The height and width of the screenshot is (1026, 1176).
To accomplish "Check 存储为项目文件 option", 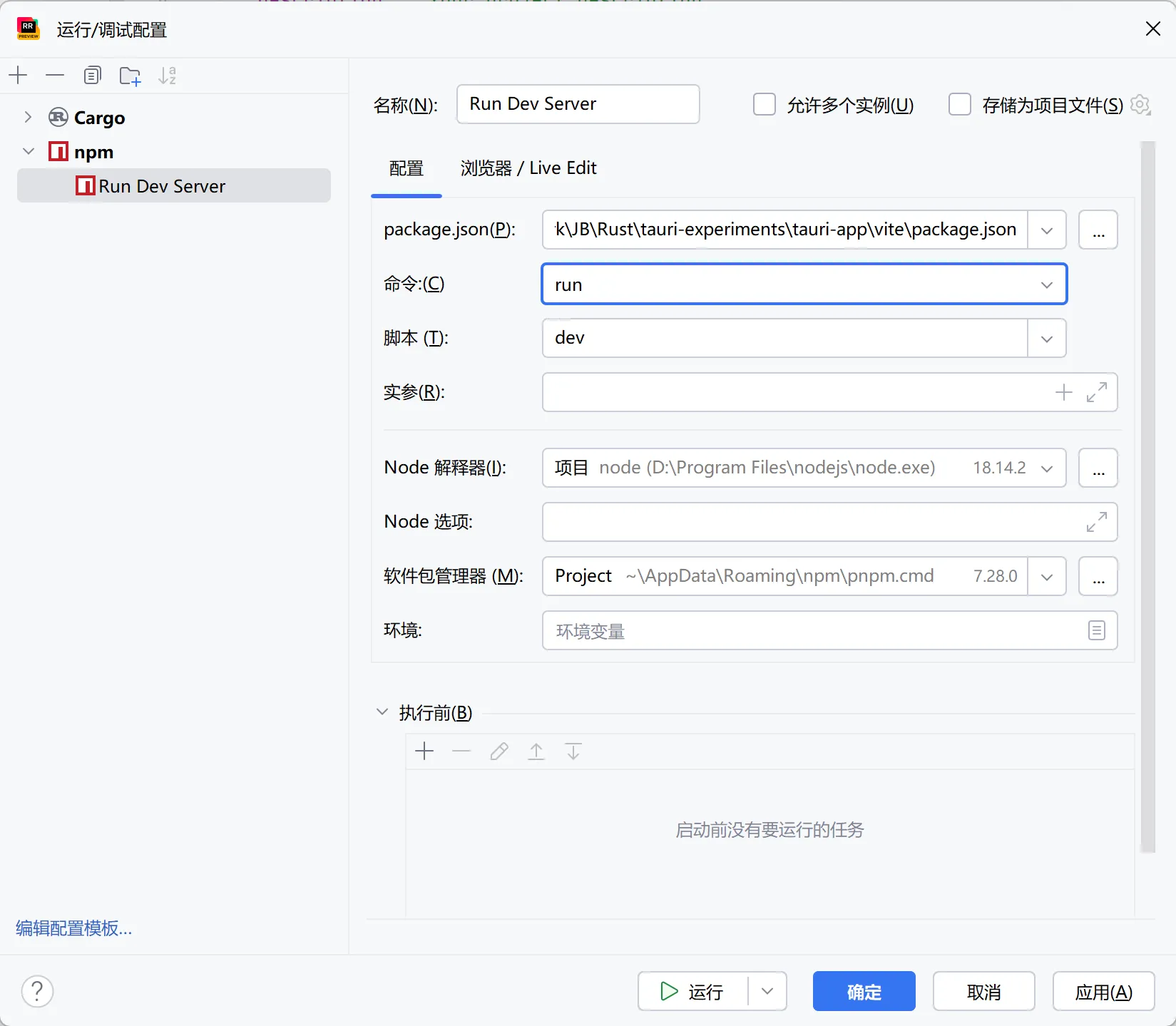I will click(x=959, y=104).
